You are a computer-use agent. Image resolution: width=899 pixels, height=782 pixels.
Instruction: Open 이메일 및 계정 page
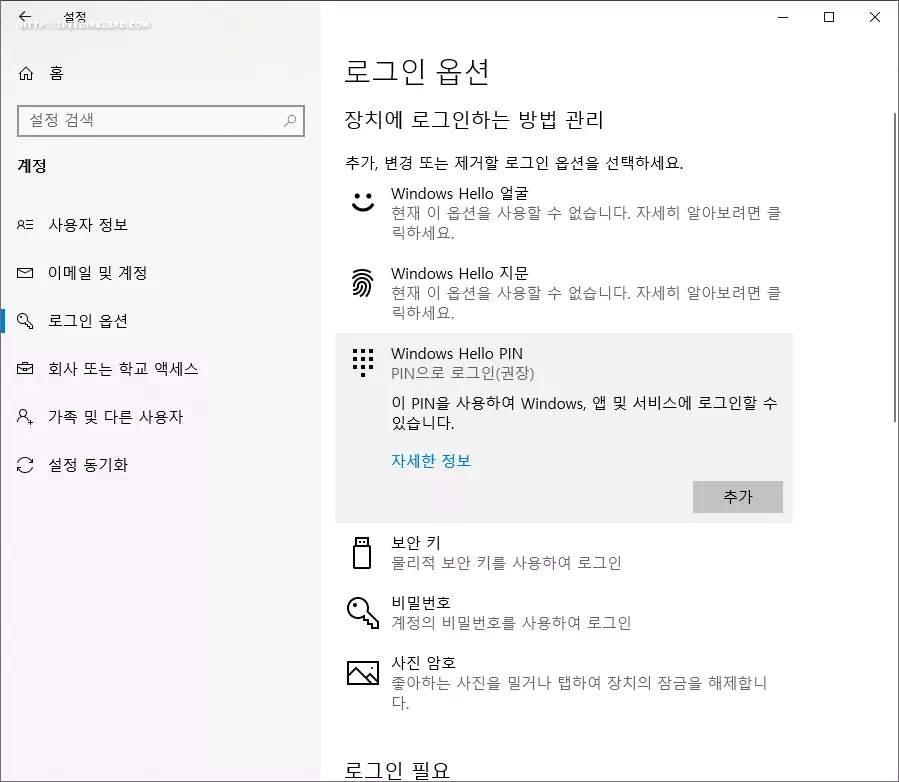tap(161, 273)
